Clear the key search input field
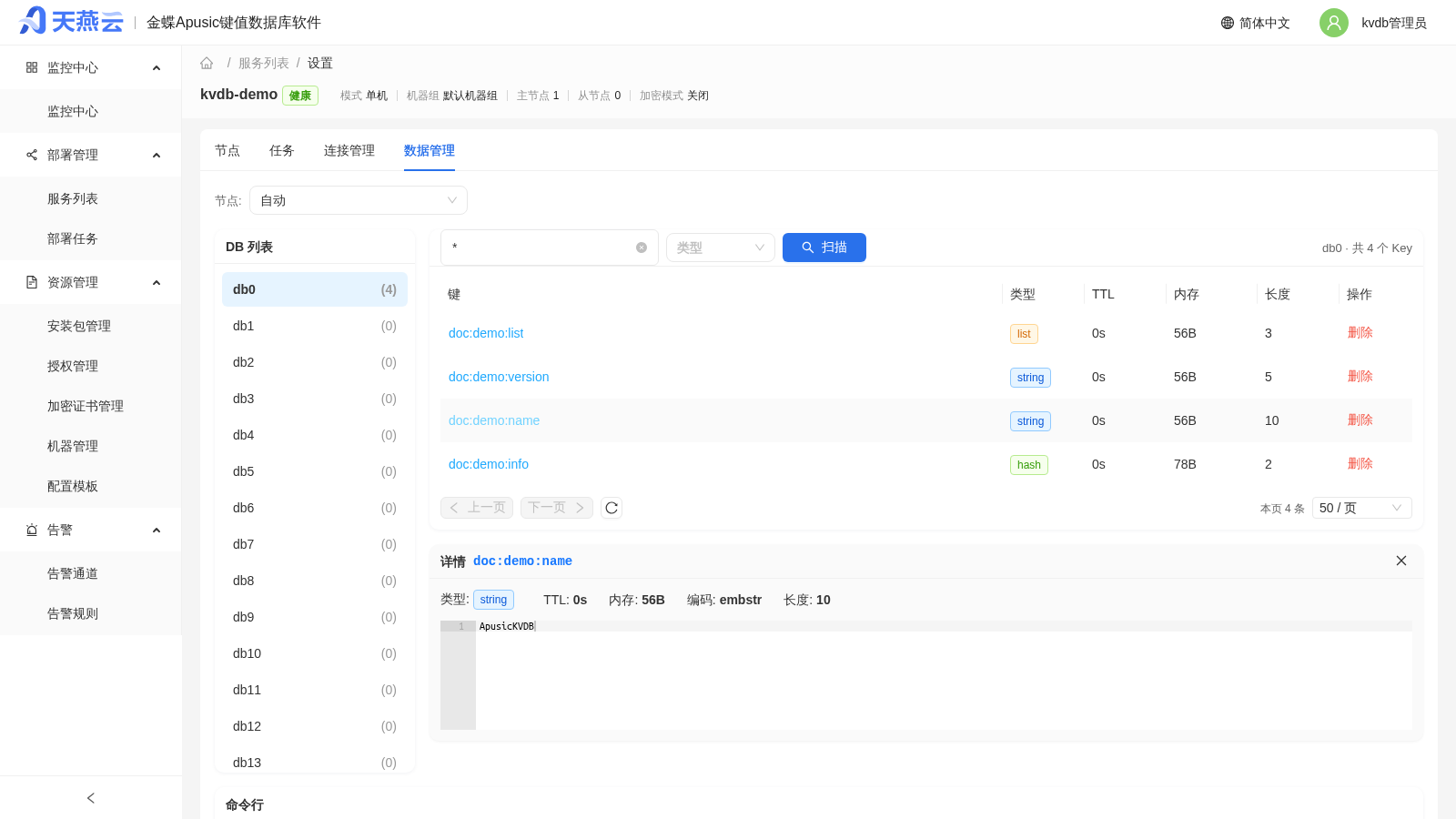The width and height of the screenshot is (1456, 819). click(x=642, y=248)
